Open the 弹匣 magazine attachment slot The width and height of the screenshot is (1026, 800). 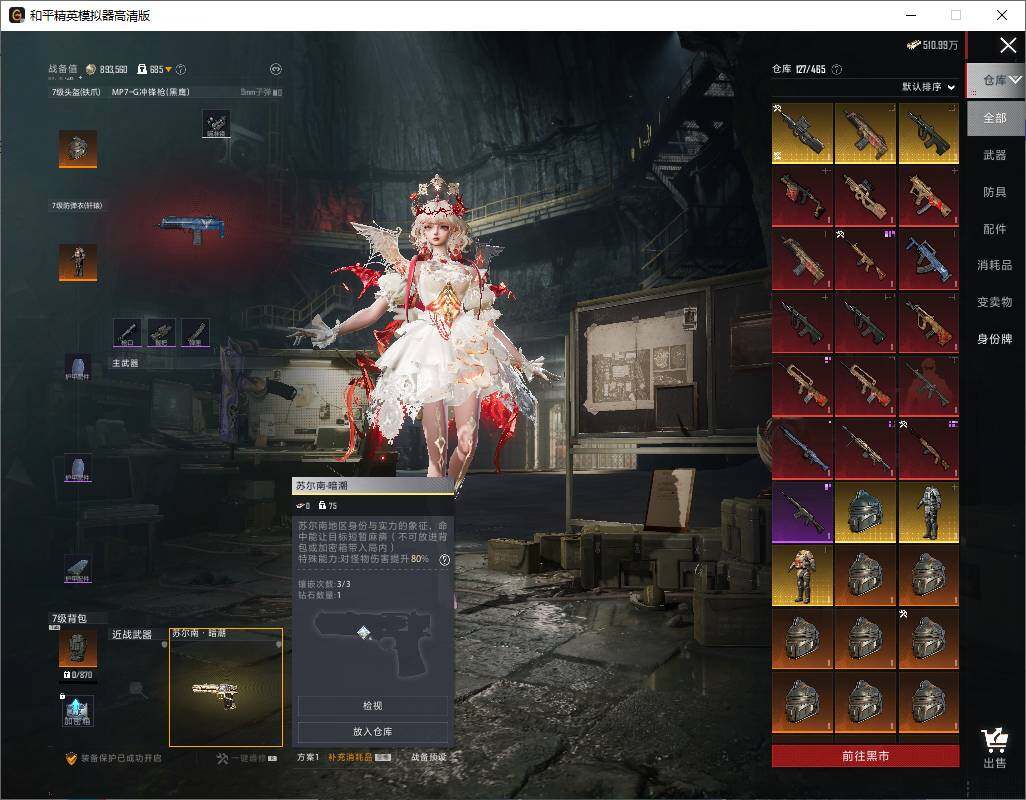[x=195, y=332]
